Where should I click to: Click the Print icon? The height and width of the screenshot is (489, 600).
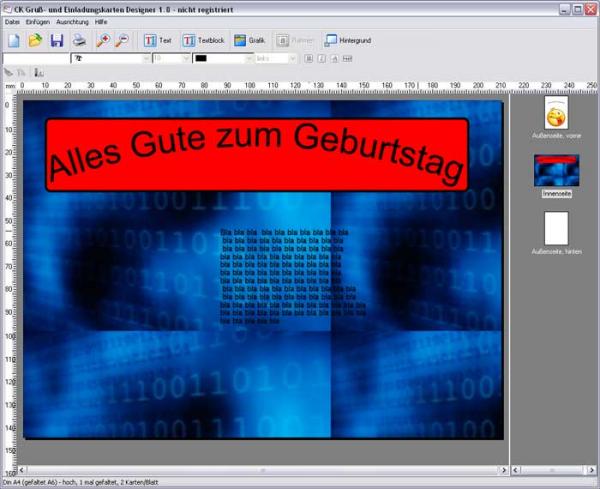coord(79,41)
